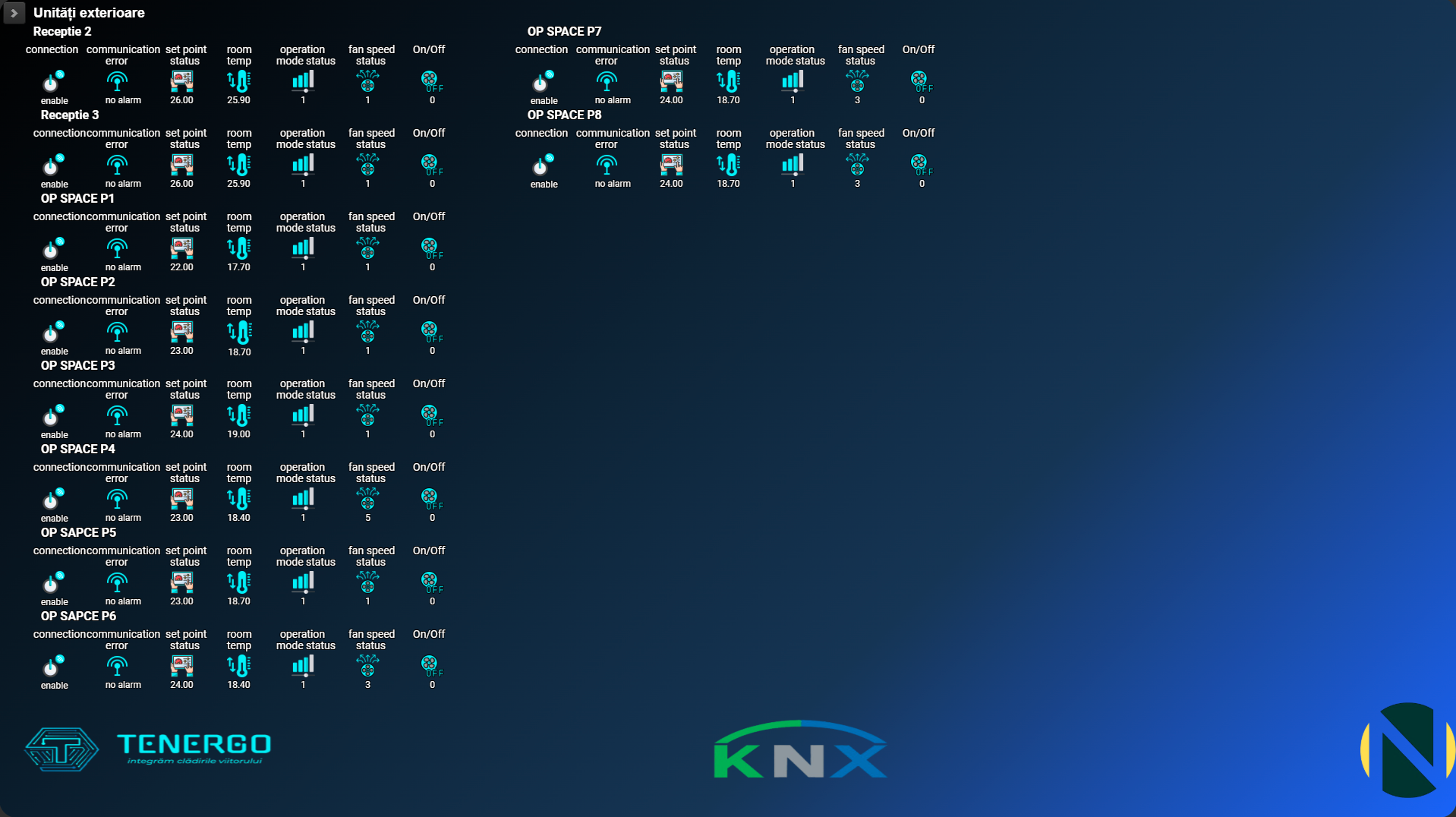The image size is (1456, 817).
Task: Click OP SPACE P7 set point status icon
Action: 672,81
